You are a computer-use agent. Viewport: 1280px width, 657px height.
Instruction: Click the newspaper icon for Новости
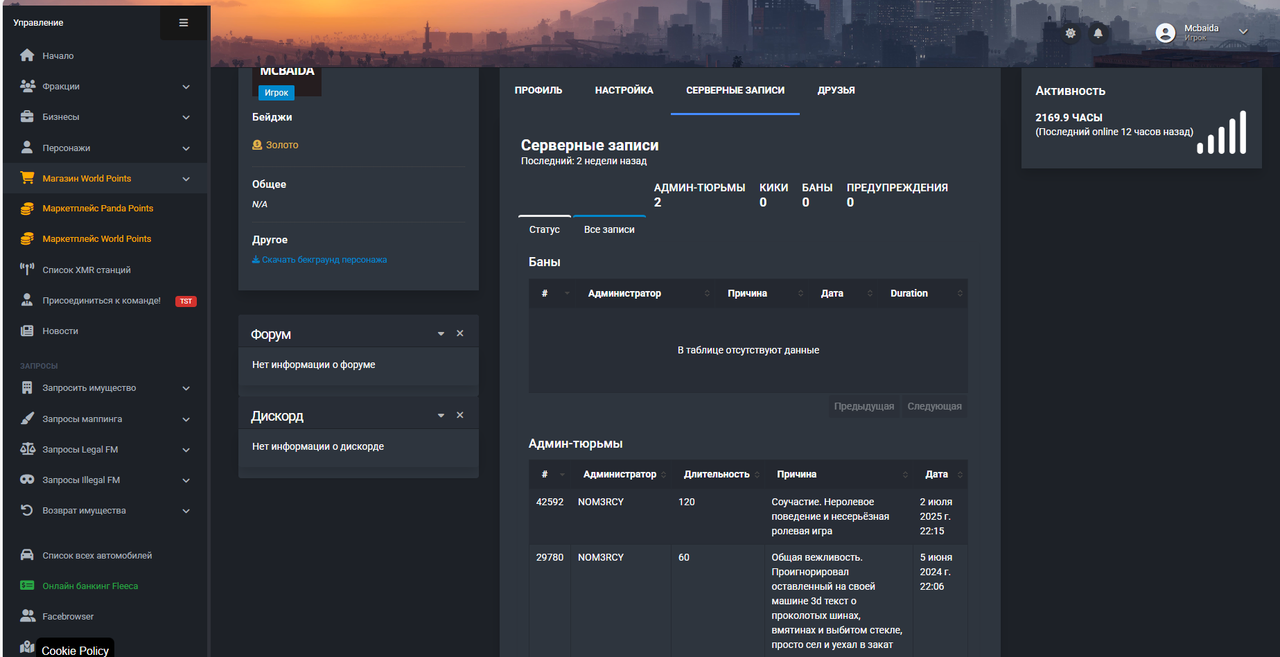tap(27, 331)
